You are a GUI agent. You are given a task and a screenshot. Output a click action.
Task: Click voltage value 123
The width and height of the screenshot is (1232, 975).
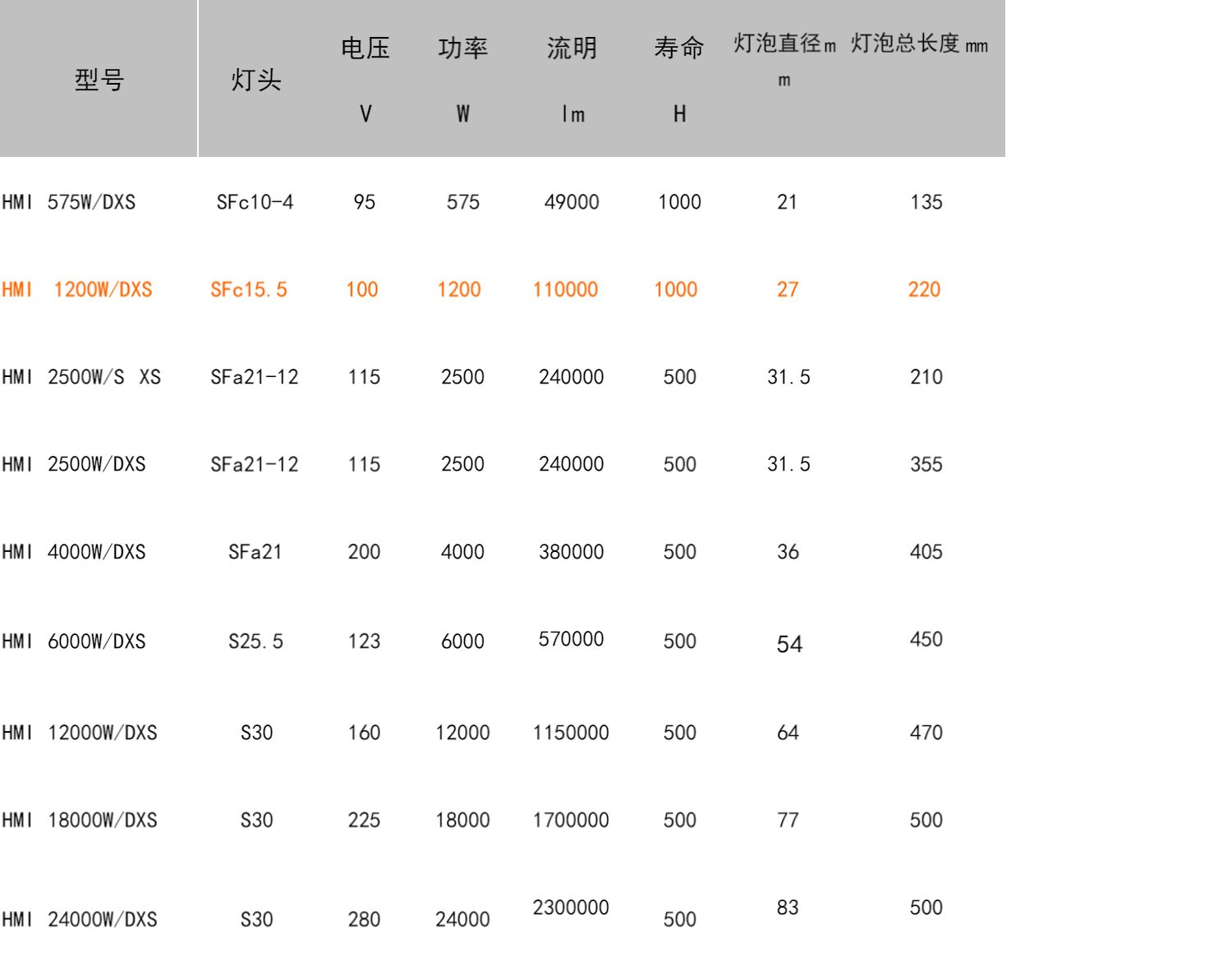[364, 642]
